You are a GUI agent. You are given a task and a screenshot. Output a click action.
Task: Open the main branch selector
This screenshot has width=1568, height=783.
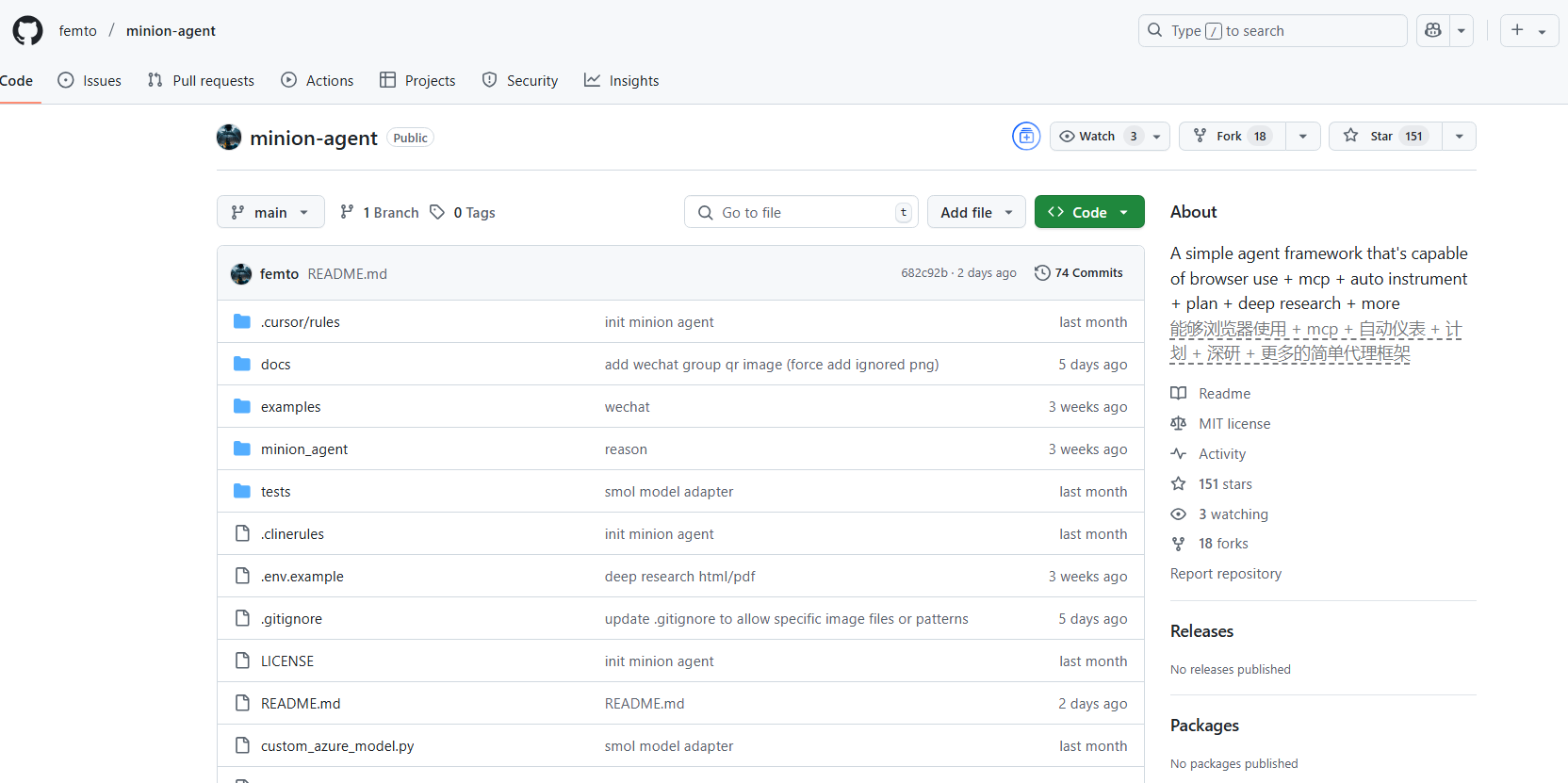(x=270, y=212)
